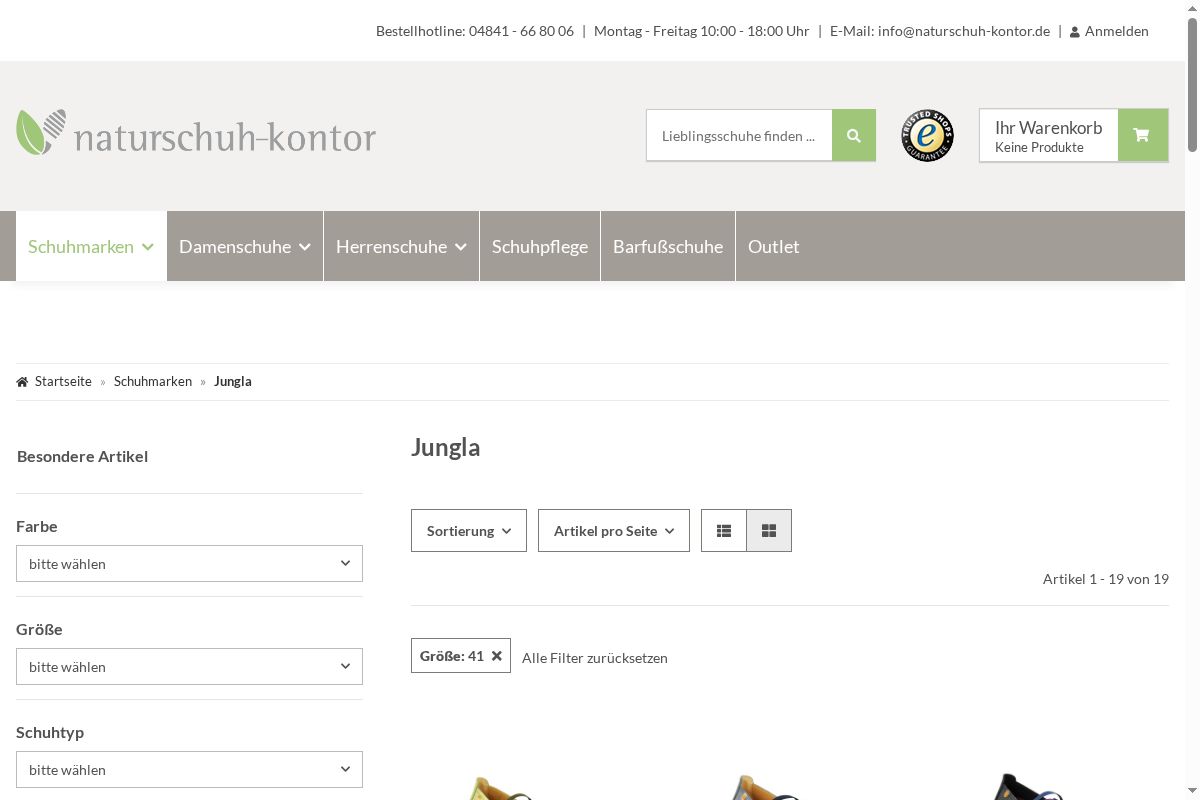
Task: Click the Startseite breadcrumb link
Action: coord(63,382)
